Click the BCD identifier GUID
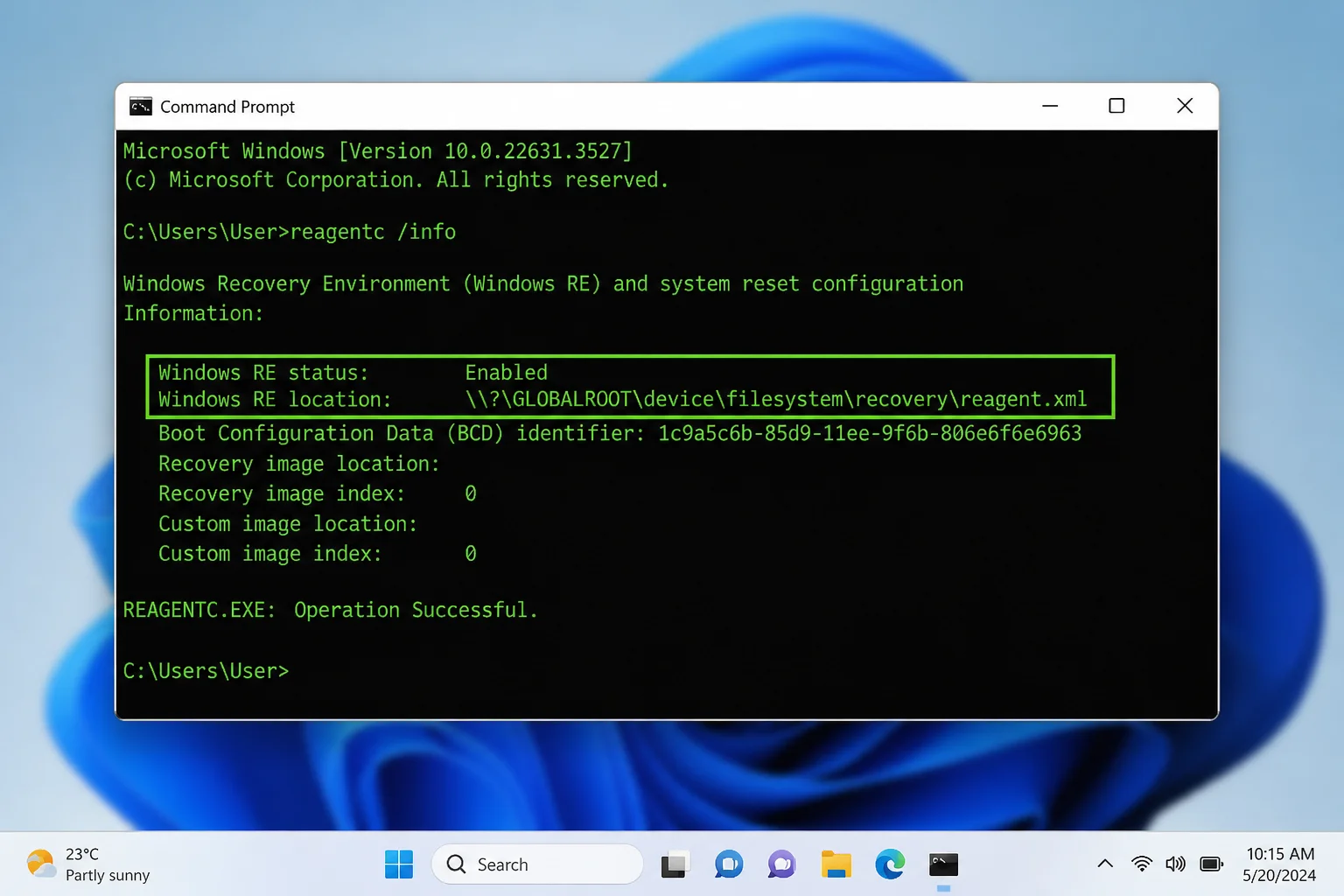1344x896 pixels. pyautogui.click(x=870, y=434)
